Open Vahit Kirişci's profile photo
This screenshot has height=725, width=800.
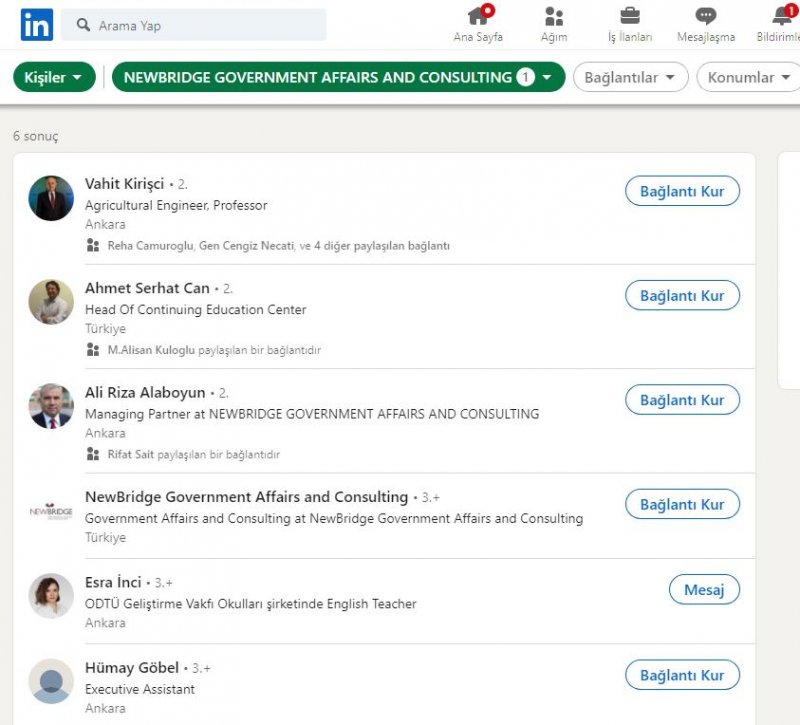click(x=51, y=198)
